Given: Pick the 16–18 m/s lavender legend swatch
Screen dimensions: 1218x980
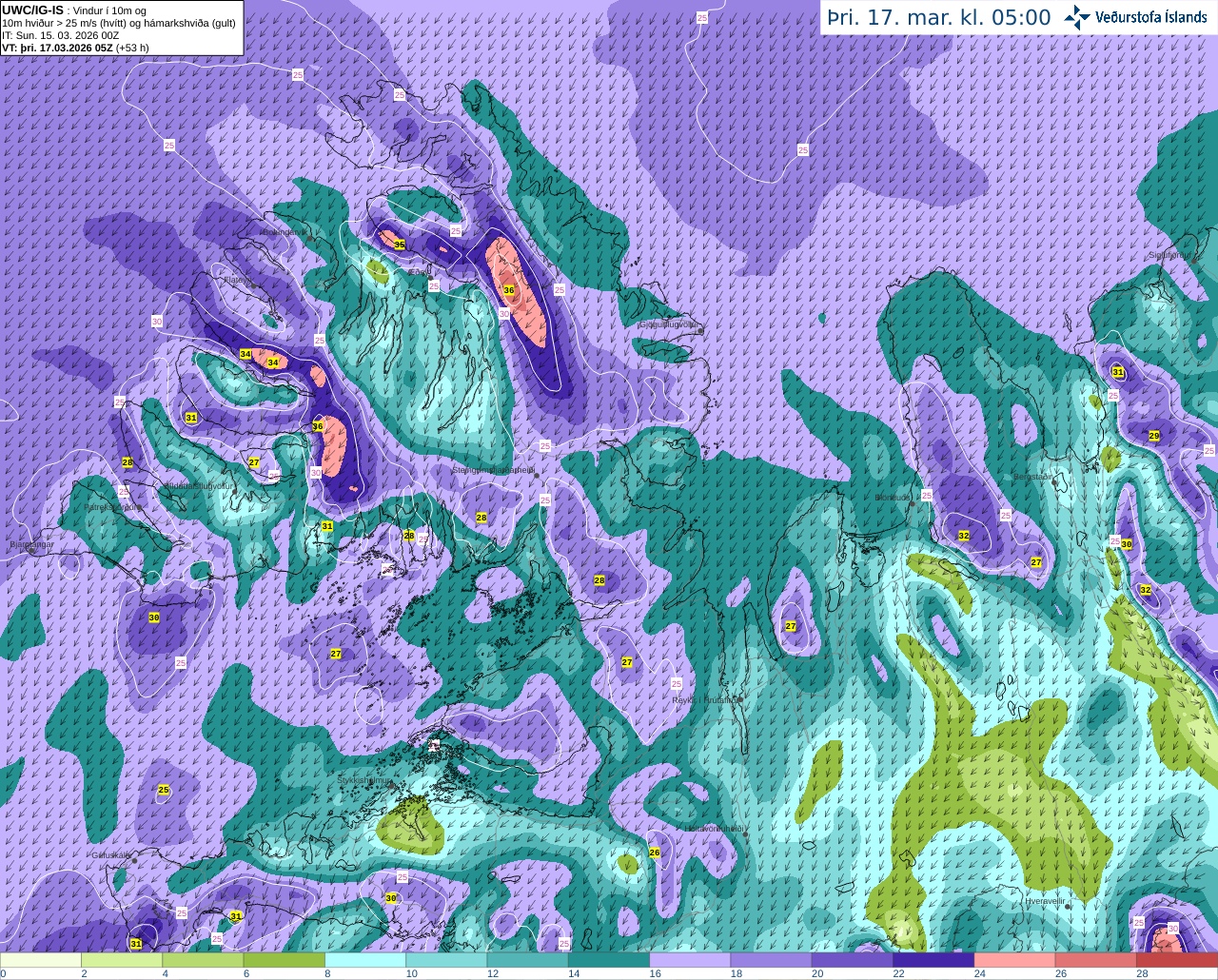Looking at the screenshot, I should pyautogui.click(x=690, y=960).
